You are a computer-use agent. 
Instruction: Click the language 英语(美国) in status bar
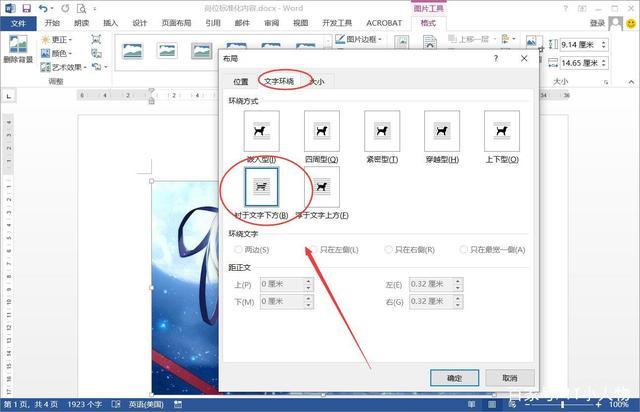pos(146,404)
